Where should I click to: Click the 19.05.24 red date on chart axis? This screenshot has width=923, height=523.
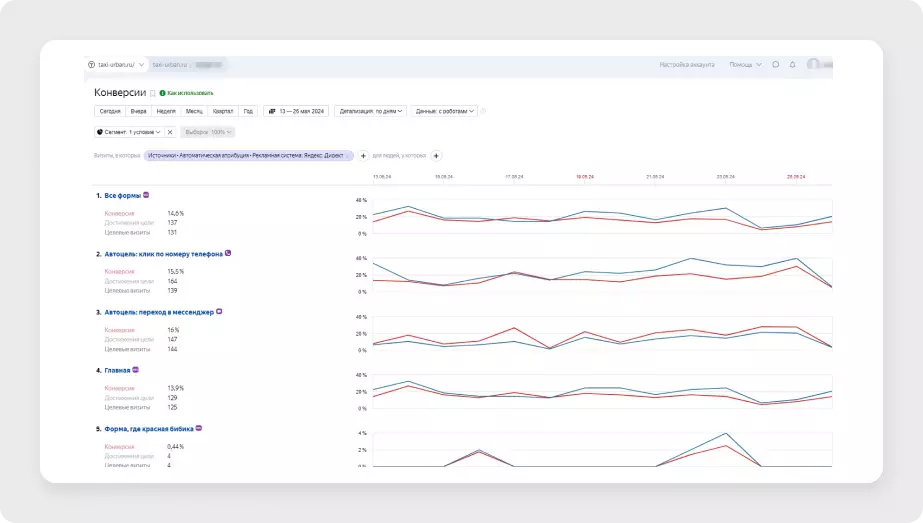(585, 177)
